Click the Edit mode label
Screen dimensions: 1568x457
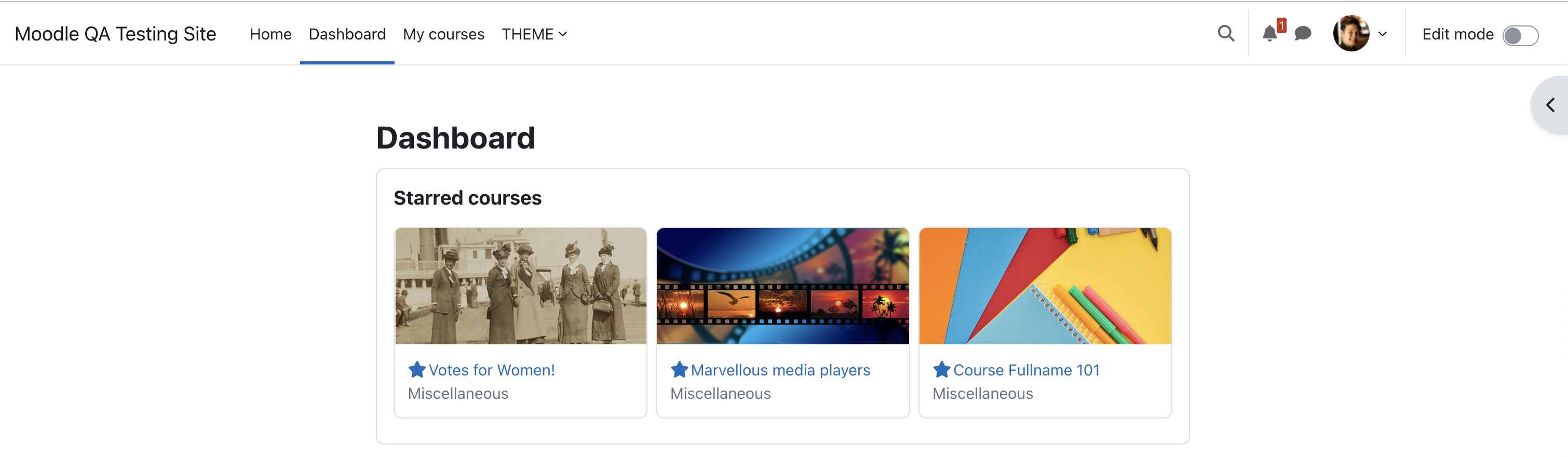click(x=1457, y=35)
